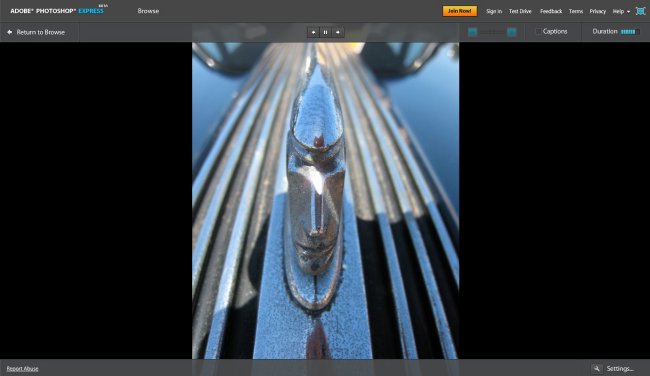Click Return to Browse
650x376 pixels.
point(36,32)
